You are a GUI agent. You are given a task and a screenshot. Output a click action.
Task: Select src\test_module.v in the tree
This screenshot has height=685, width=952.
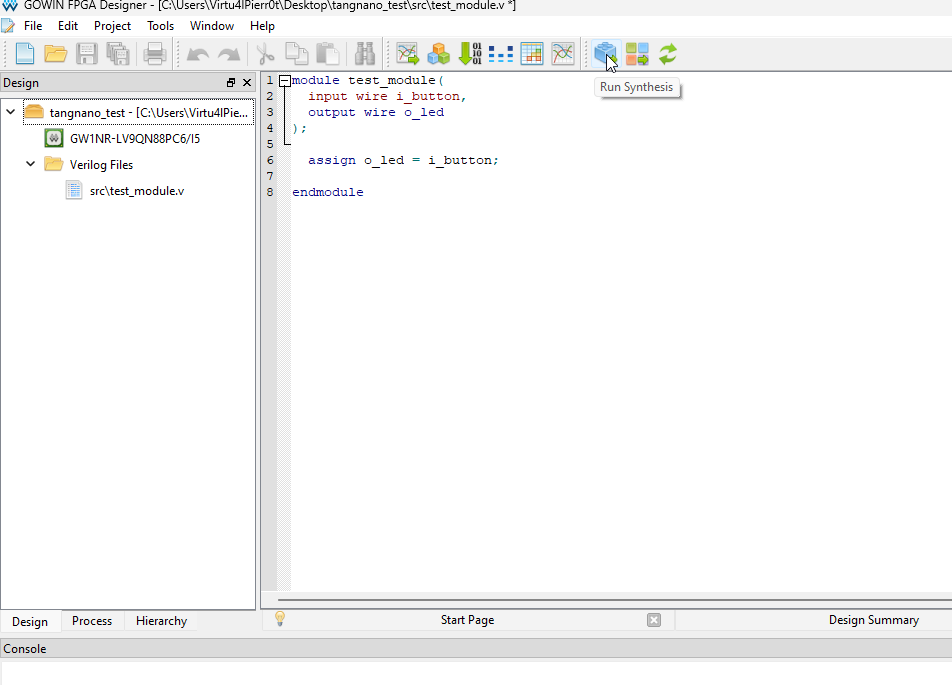[x=137, y=191]
